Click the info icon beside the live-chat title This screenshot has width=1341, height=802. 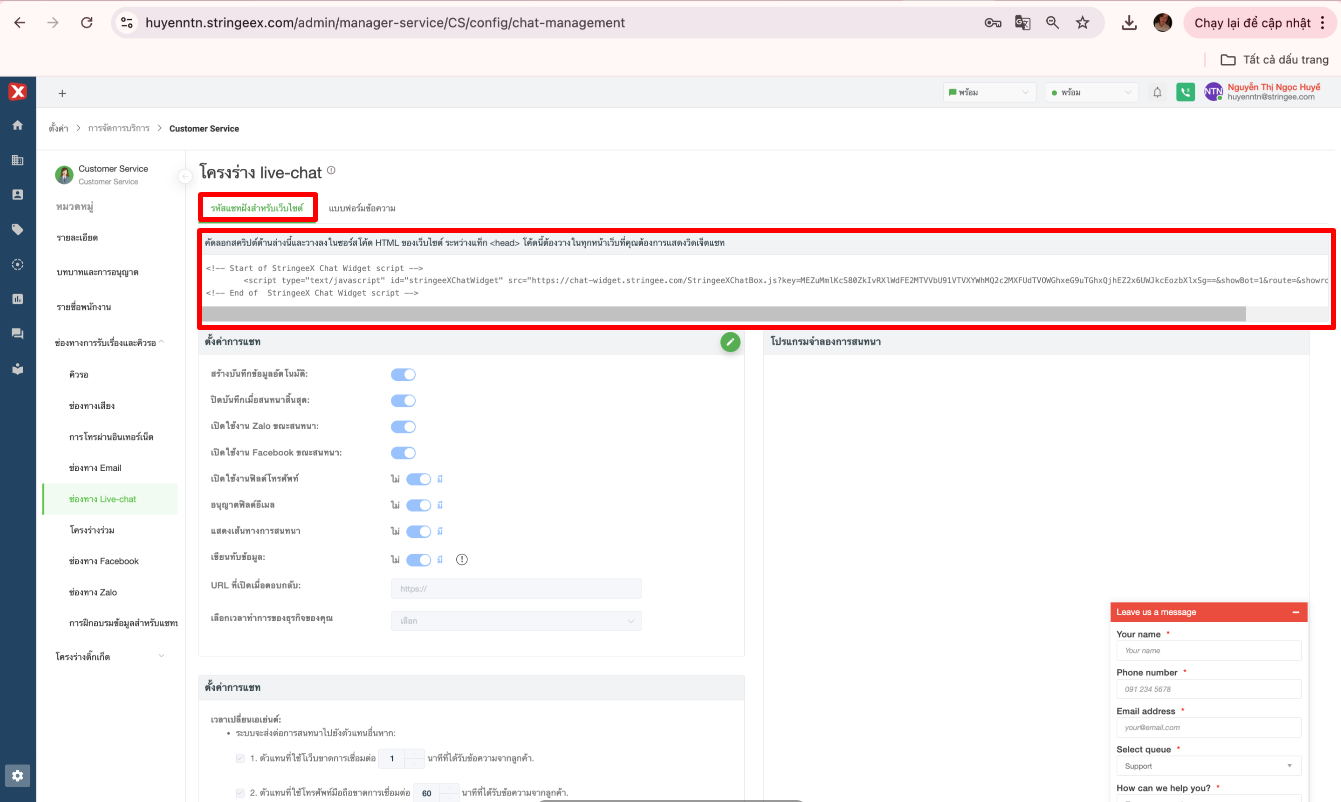pos(331,171)
